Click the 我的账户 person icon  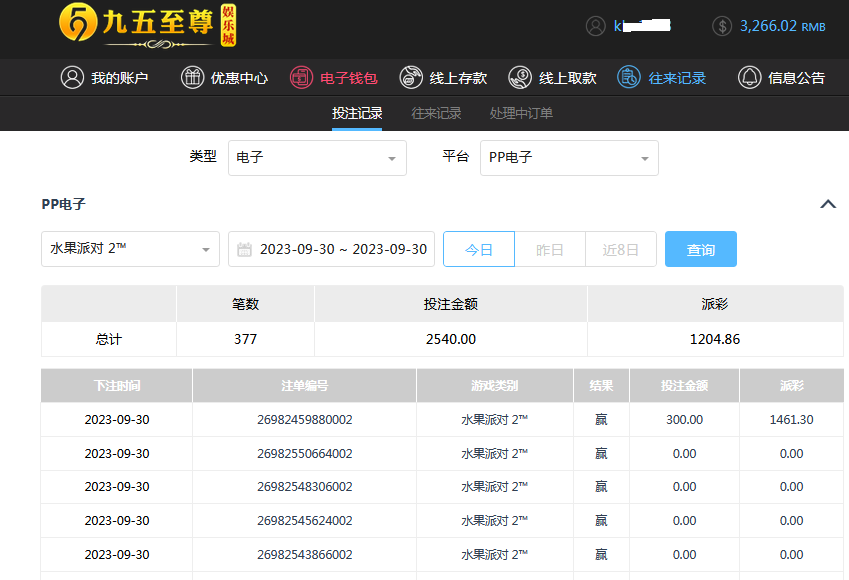pos(72,77)
